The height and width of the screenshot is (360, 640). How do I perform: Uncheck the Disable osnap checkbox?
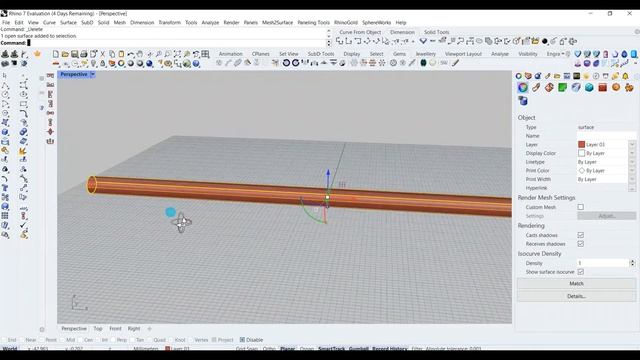coord(242,340)
